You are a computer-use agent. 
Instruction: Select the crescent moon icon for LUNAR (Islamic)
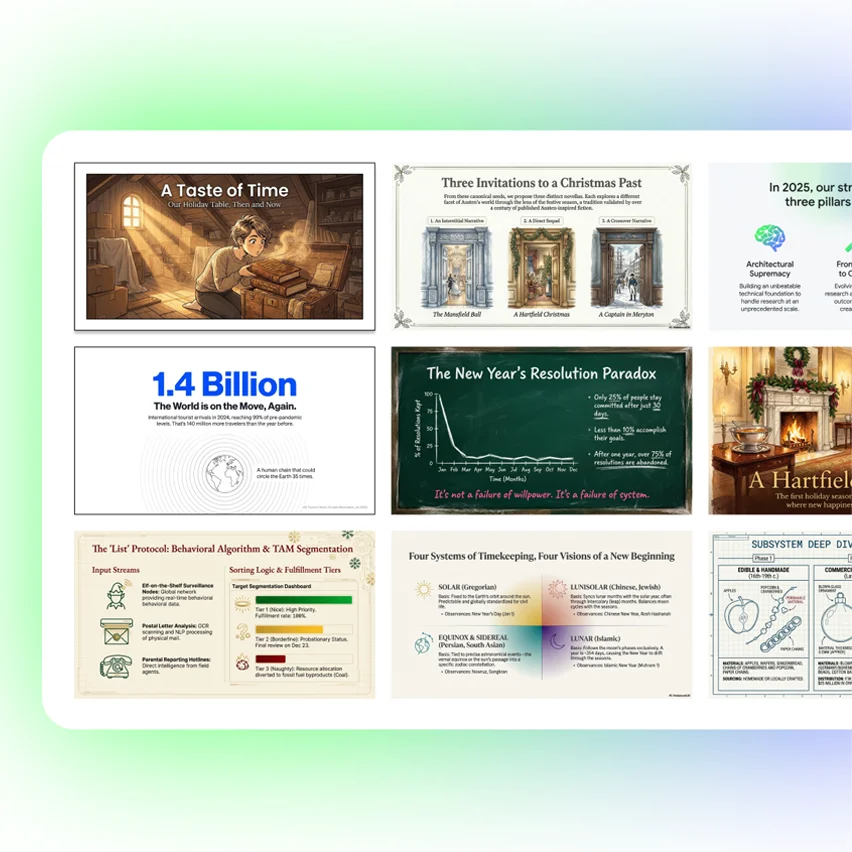coord(556,640)
